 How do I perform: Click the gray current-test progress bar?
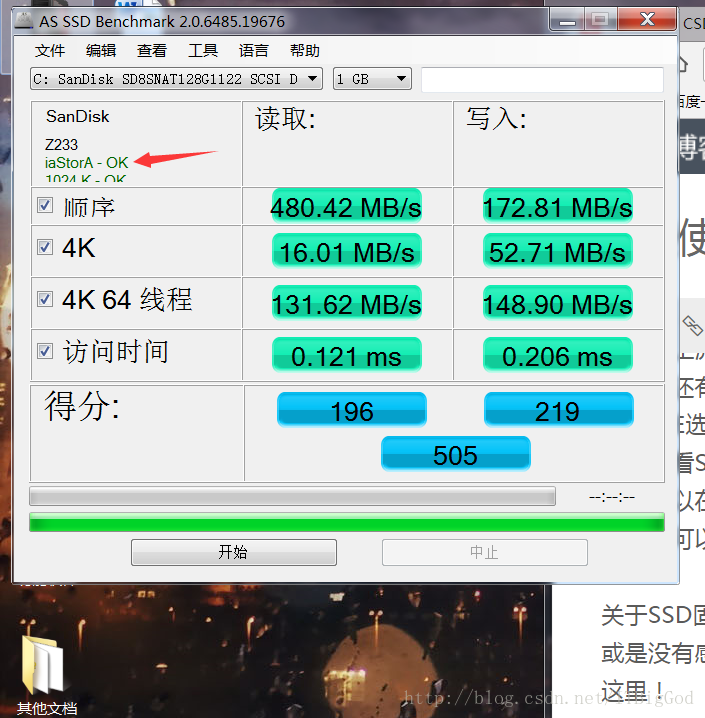coord(292,496)
